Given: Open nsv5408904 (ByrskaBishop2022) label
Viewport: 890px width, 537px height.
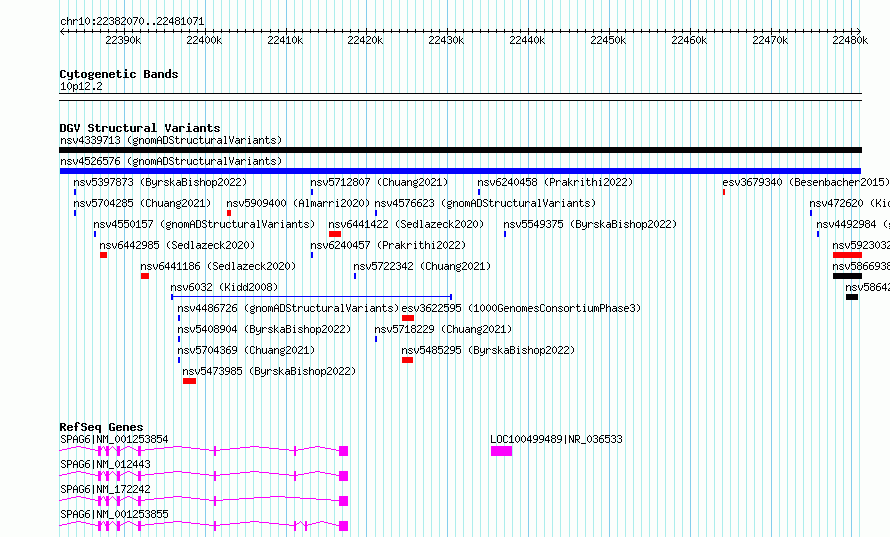Looking at the screenshot, I should [264, 329].
